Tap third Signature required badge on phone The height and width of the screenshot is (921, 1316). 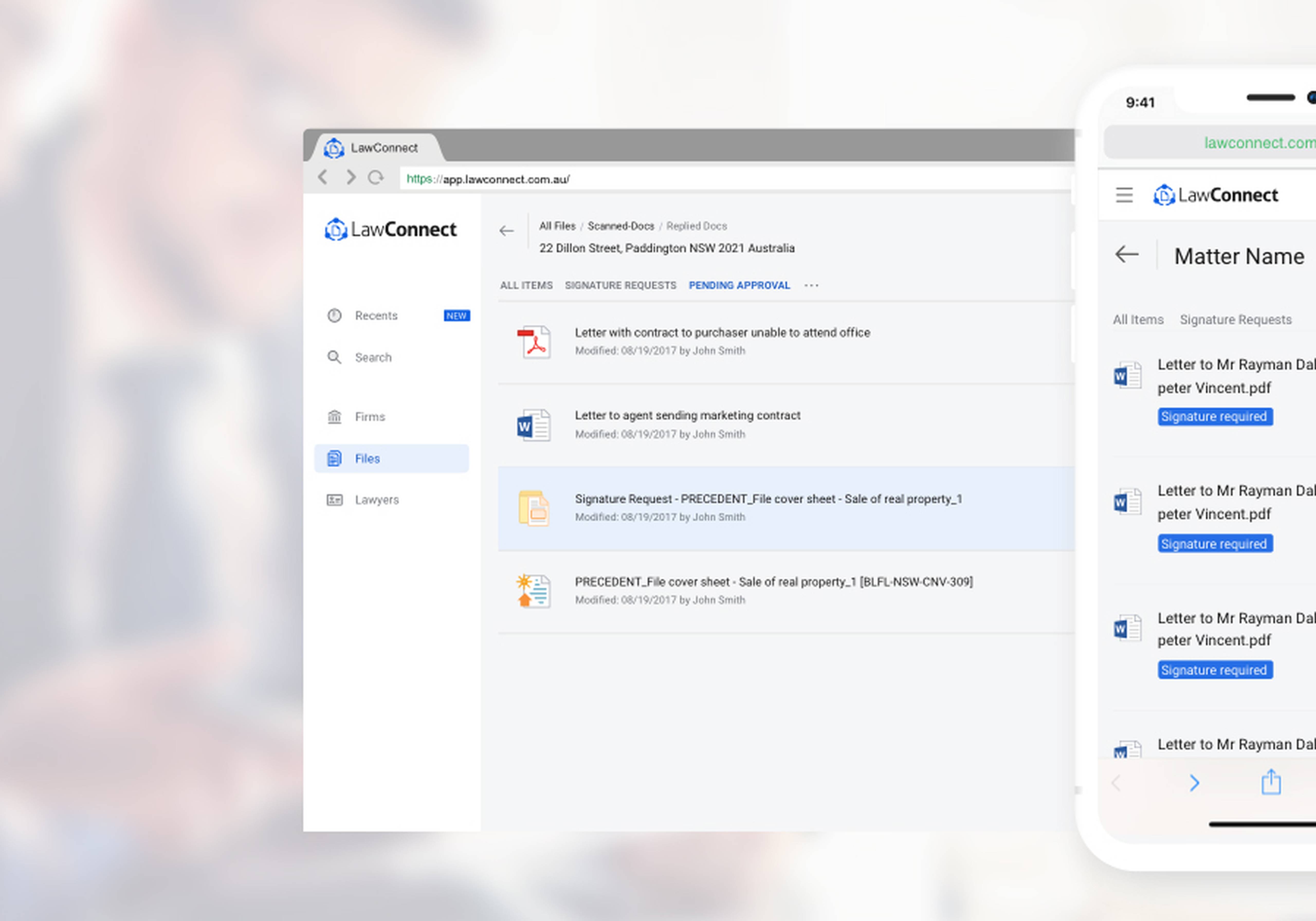click(1215, 670)
